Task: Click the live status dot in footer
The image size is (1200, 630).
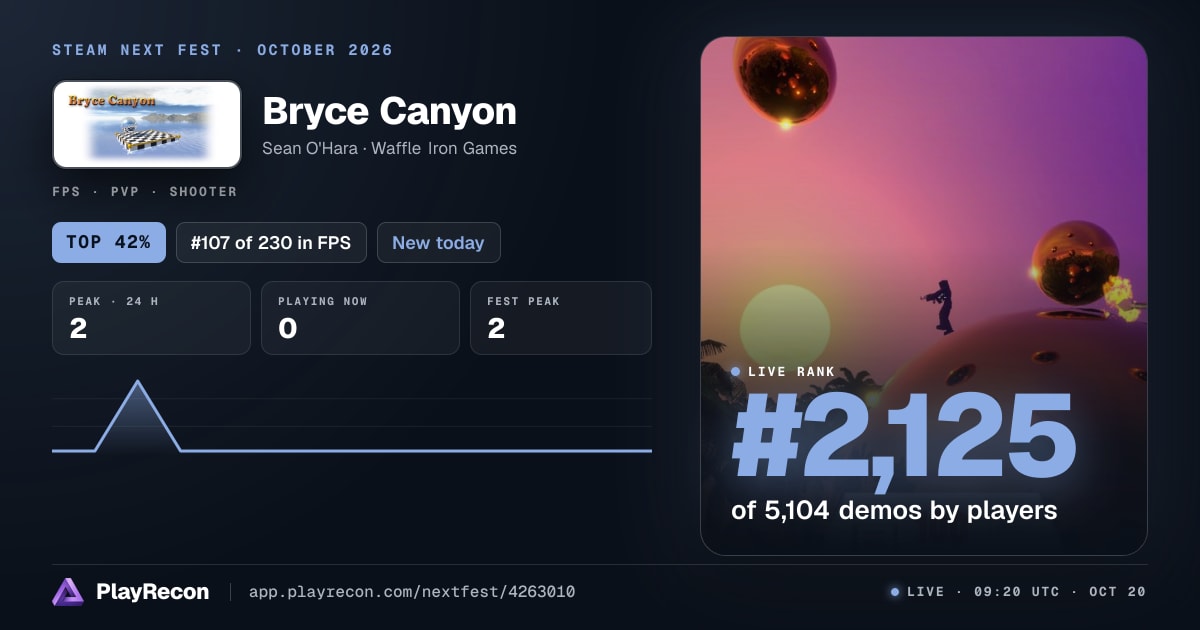Action: 895,592
